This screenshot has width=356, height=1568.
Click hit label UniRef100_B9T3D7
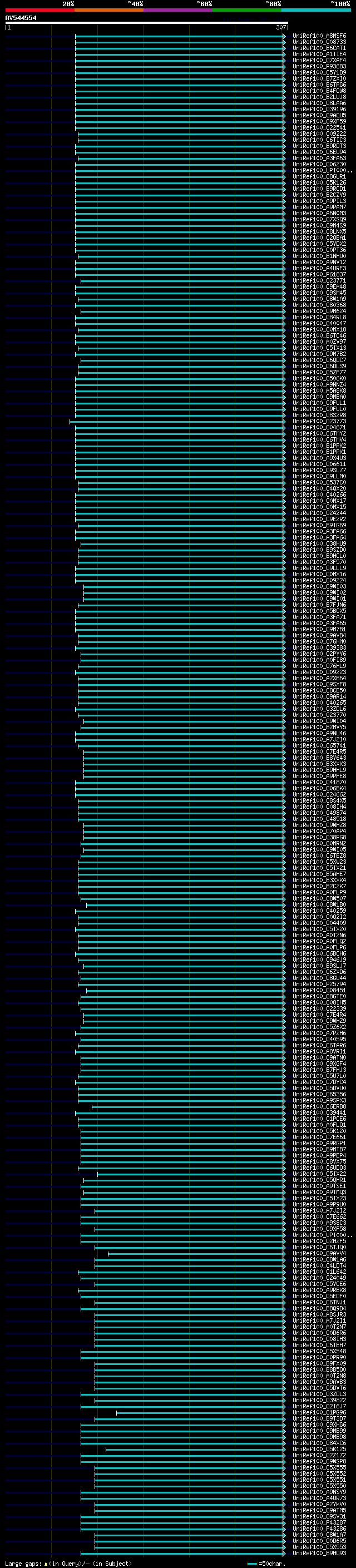[319, 1419]
